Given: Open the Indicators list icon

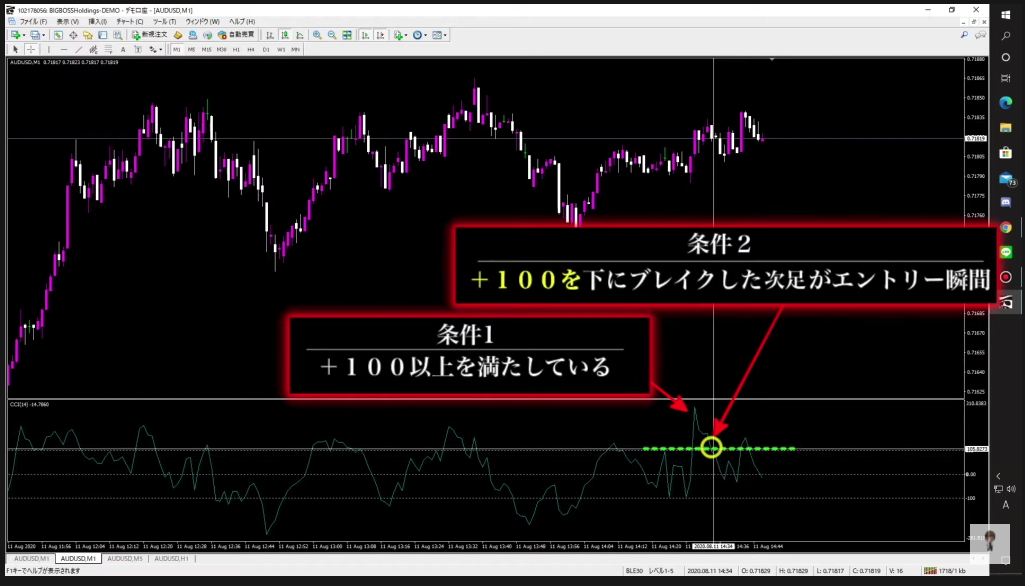Looking at the screenshot, I should (397, 35).
